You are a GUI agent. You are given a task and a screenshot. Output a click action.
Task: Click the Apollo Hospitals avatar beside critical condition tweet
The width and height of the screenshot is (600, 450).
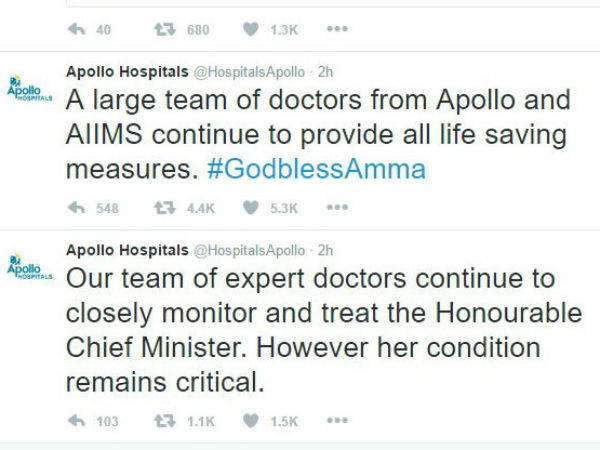[x=29, y=267]
